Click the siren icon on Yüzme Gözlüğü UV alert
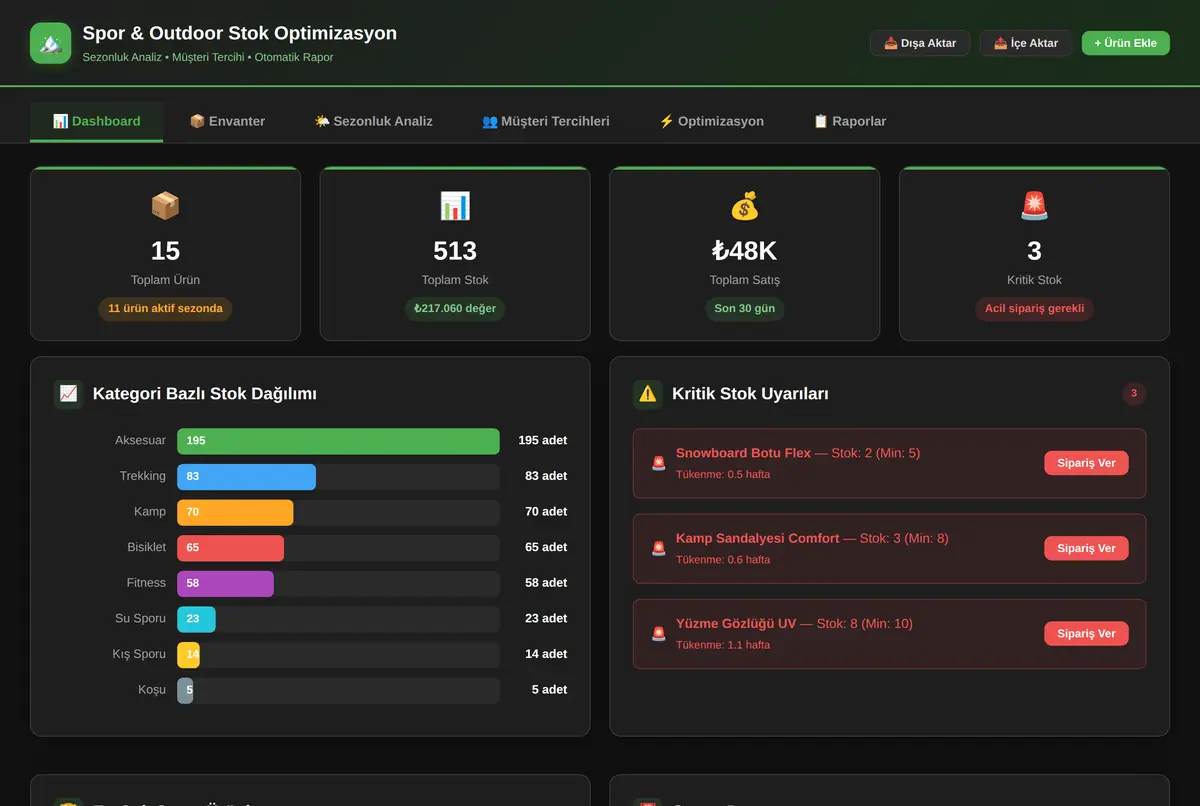 pyautogui.click(x=658, y=633)
